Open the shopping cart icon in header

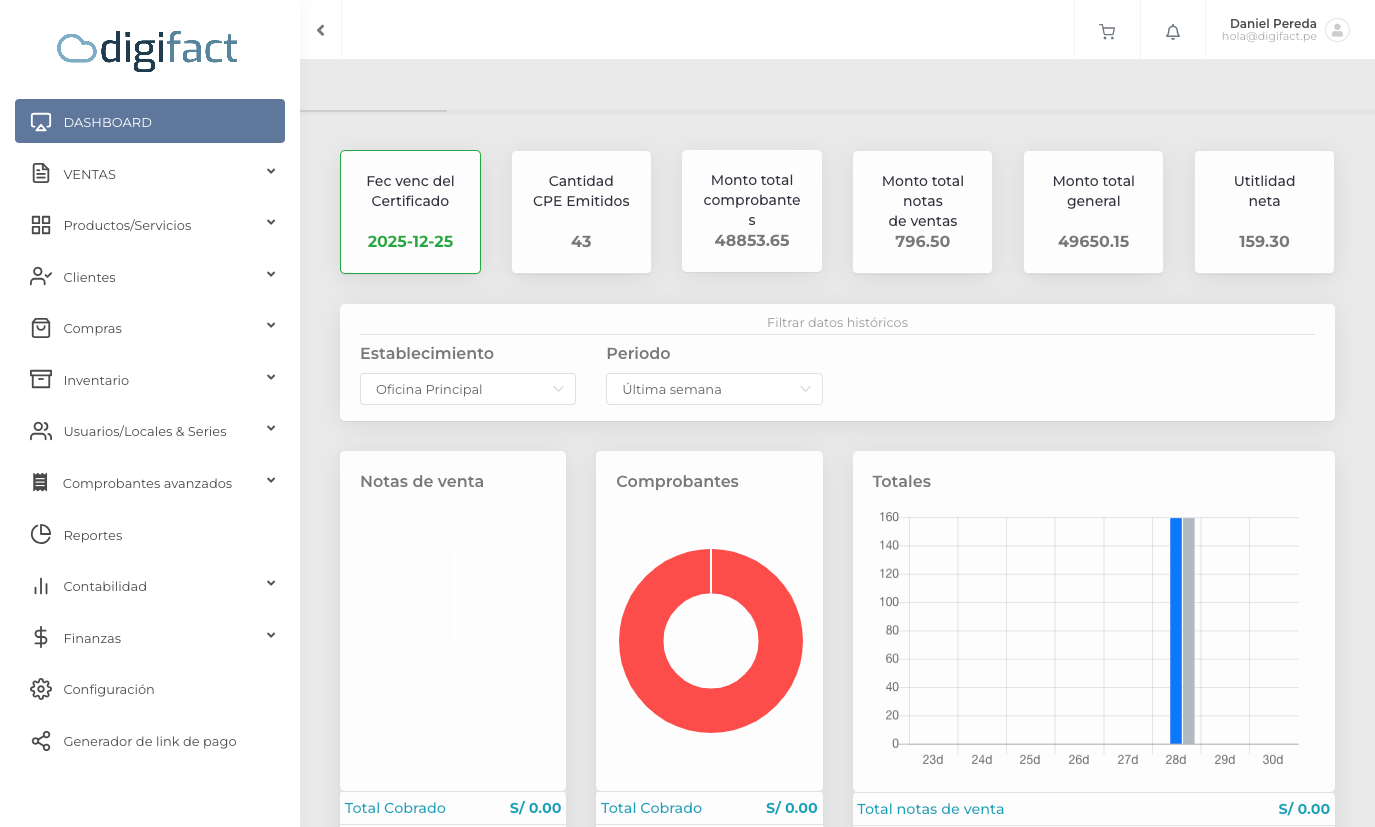(x=1107, y=32)
